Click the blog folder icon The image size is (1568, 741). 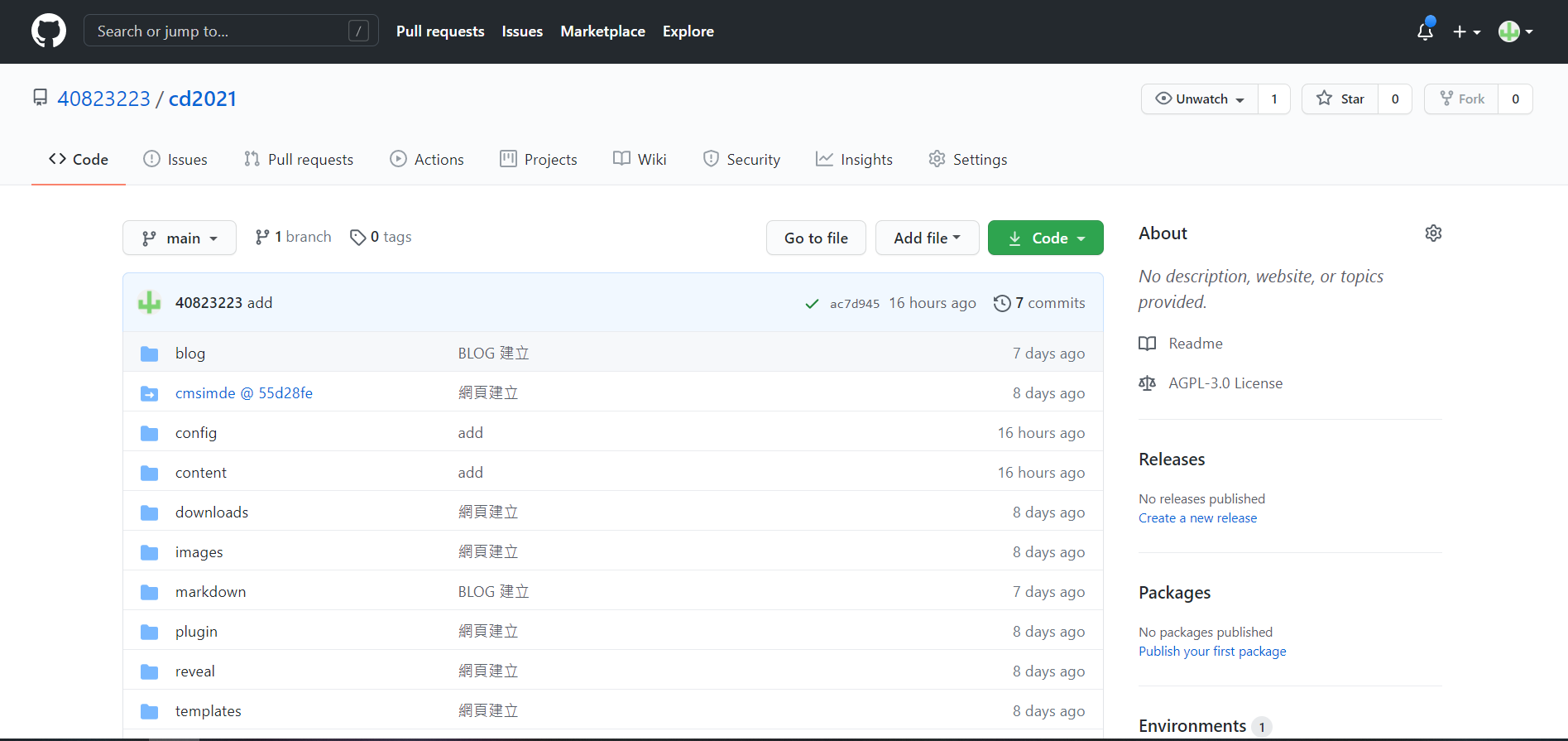(150, 354)
